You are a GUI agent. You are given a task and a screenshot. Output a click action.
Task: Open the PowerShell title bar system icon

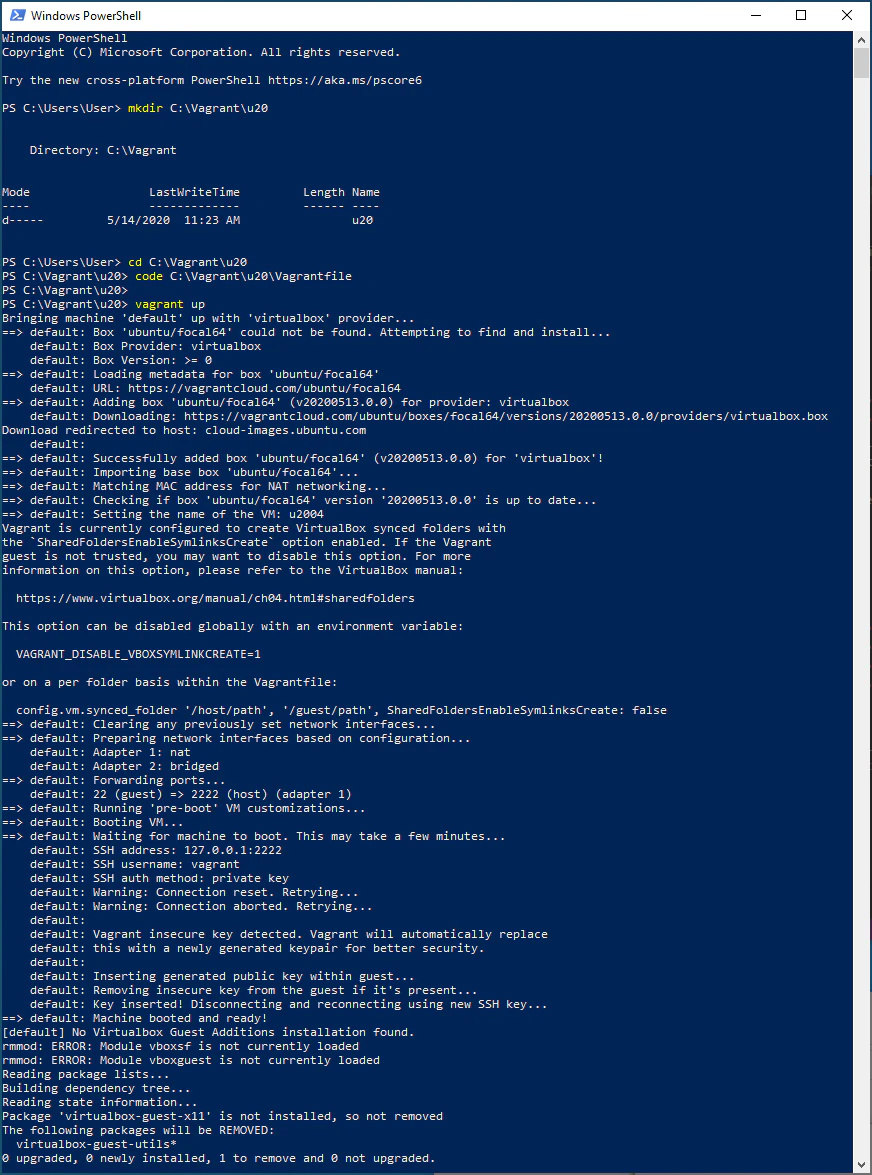click(x=16, y=15)
